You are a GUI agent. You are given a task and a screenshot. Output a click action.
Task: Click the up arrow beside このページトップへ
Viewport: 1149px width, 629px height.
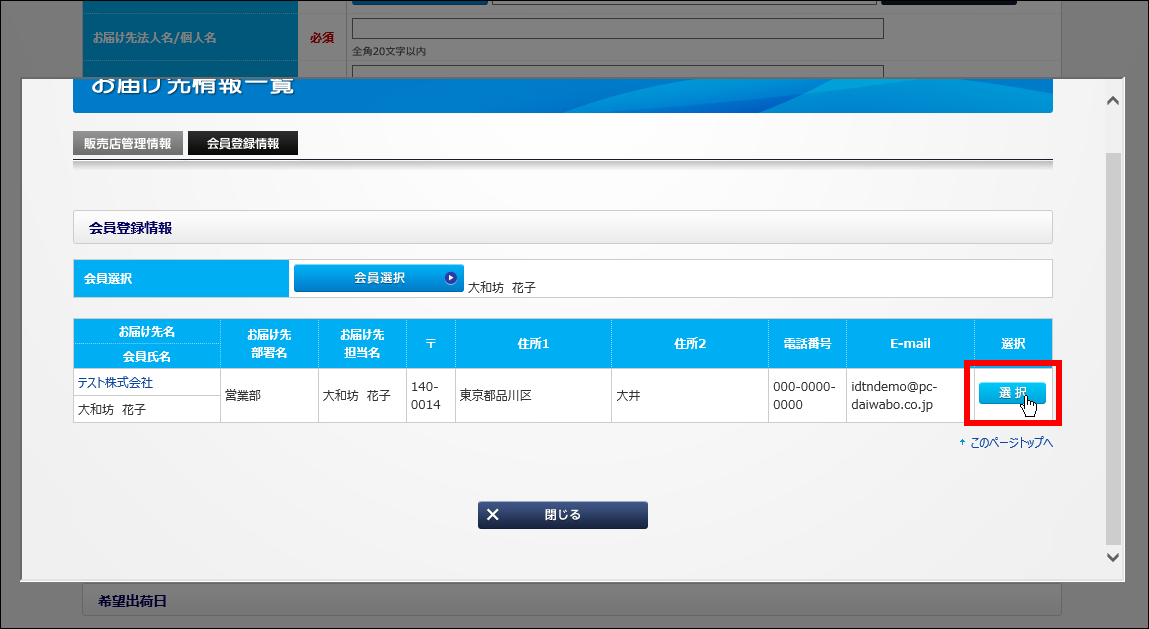pyautogui.click(x=962, y=442)
